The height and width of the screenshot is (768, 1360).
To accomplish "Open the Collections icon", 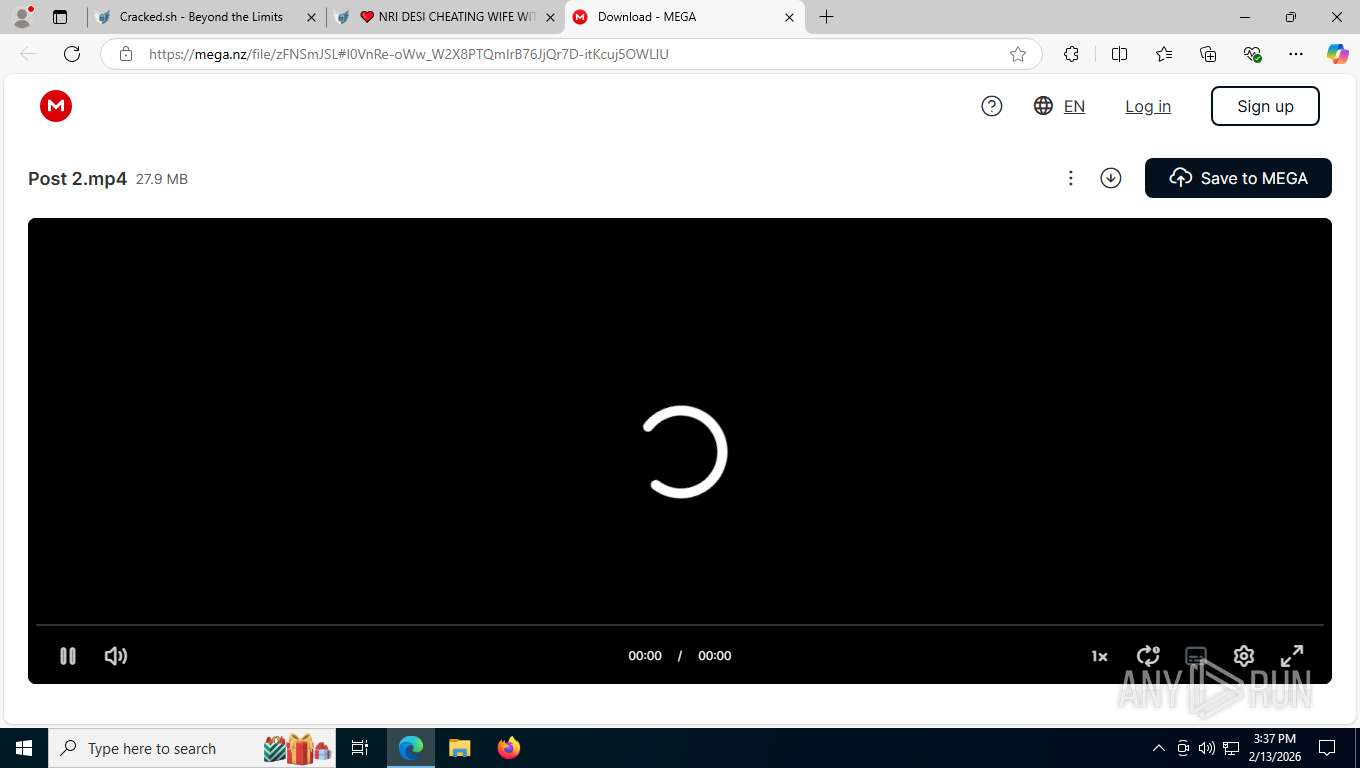I will [1208, 54].
